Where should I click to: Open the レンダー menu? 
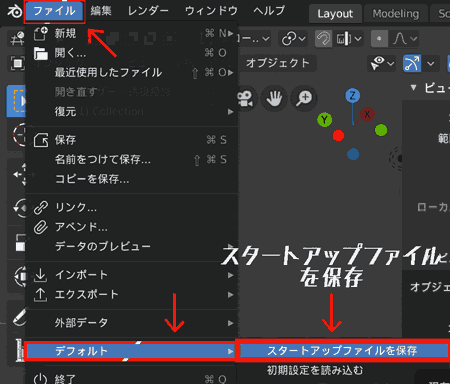(148, 11)
